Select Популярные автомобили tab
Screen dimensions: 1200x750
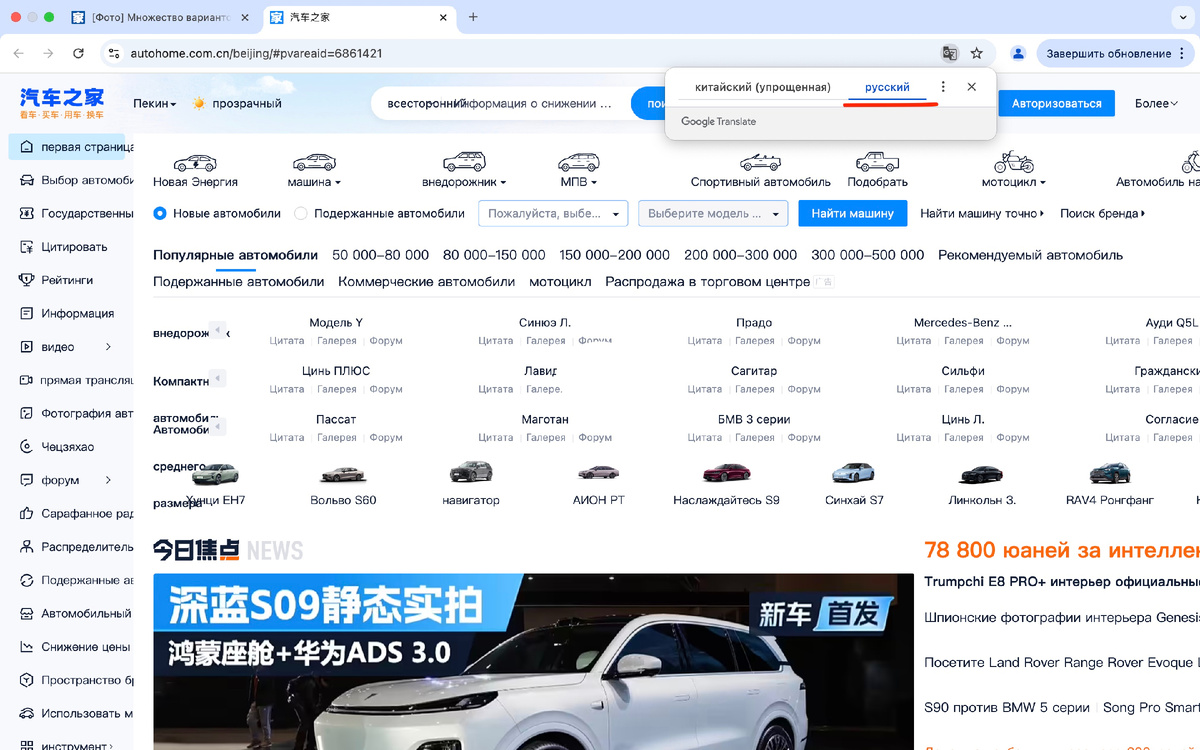tap(235, 255)
